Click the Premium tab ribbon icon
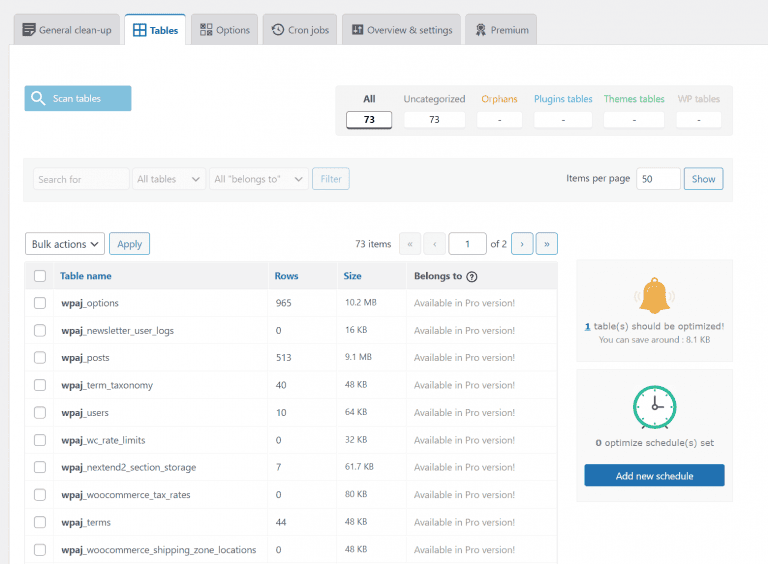 click(481, 30)
